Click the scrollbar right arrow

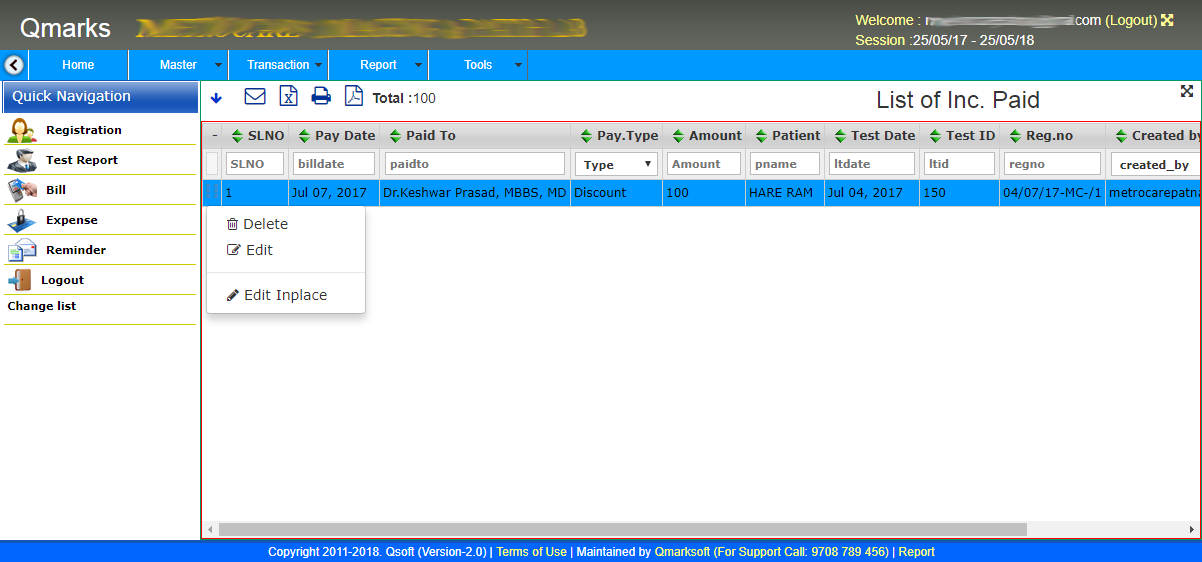(x=1191, y=529)
